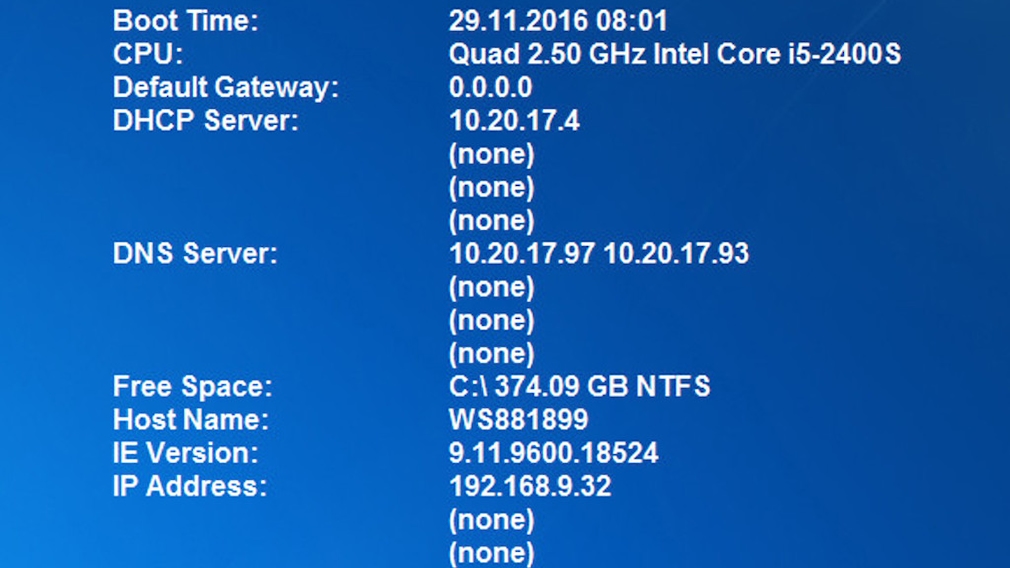Screen dimensions: 1010x568
Task: Click the DHCP Server label
Action: pos(205,120)
